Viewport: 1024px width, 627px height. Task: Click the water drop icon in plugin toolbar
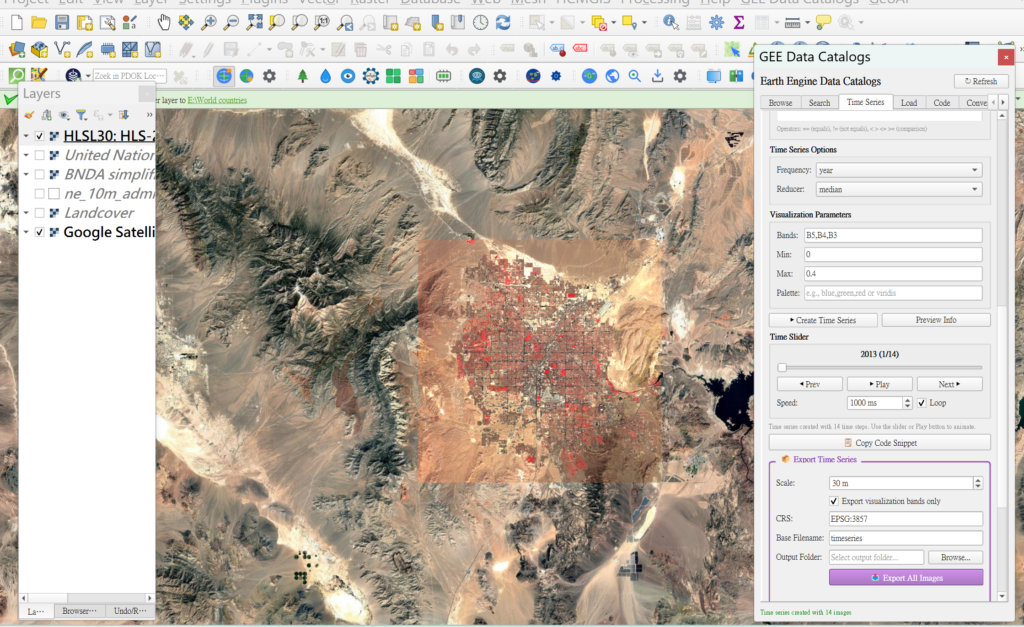point(325,76)
